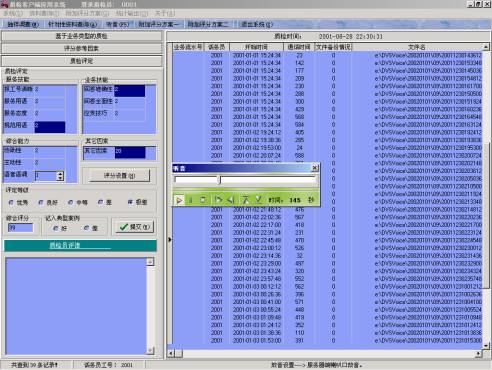Step backward in the audio player
The image size is (492, 370).
(x=230, y=200)
